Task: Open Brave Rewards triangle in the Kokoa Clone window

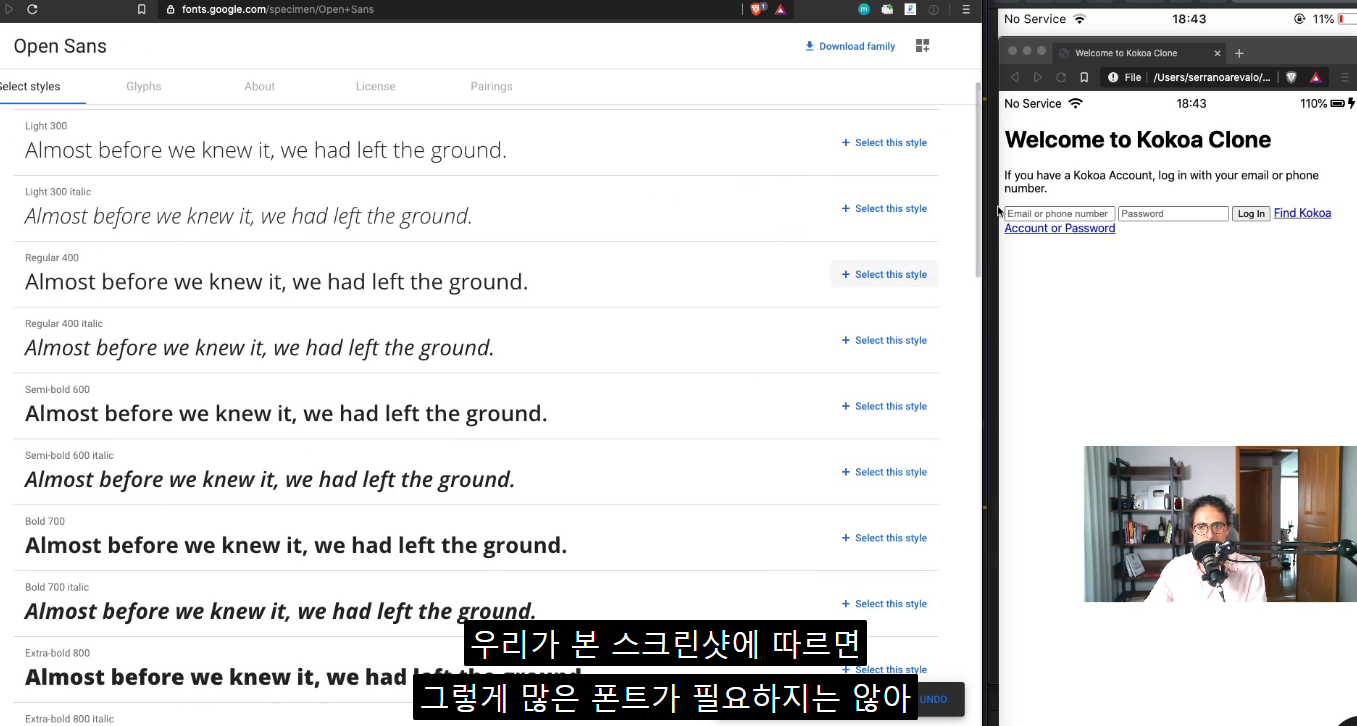Action: point(1316,77)
